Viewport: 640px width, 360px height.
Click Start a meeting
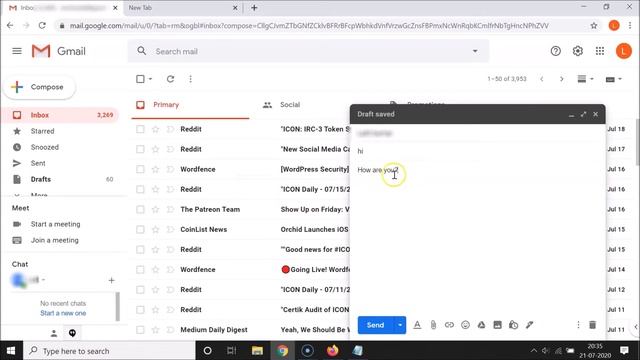[x=55, y=224]
